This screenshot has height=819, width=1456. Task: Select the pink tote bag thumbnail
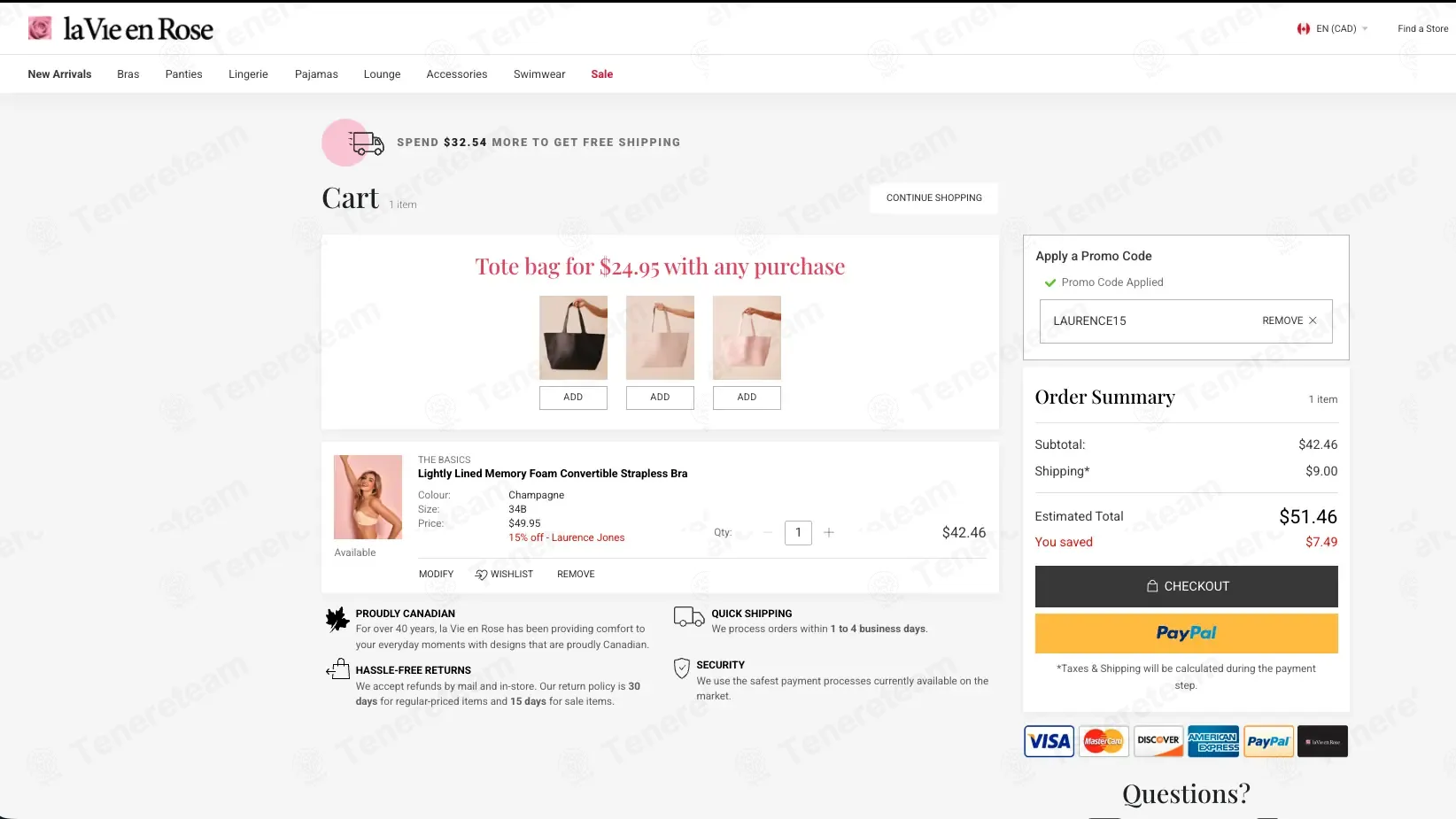pyautogui.click(x=747, y=337)
